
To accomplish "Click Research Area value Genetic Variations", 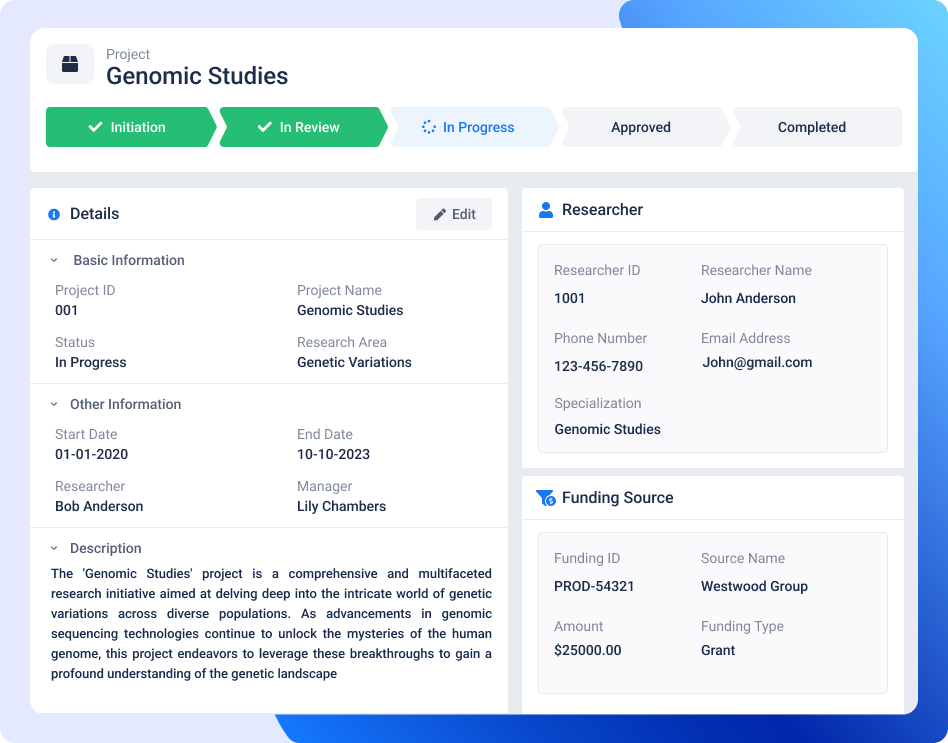I will (x=354, y=362).
